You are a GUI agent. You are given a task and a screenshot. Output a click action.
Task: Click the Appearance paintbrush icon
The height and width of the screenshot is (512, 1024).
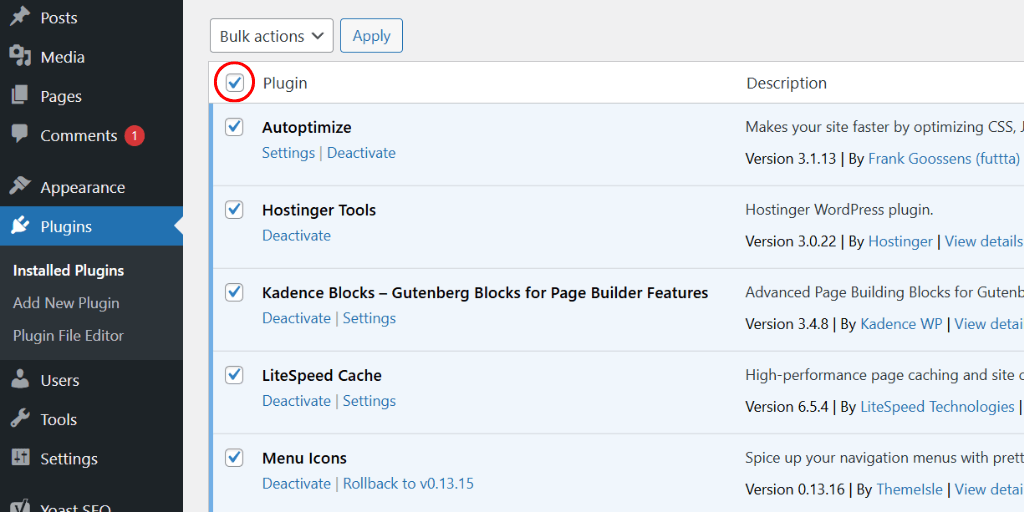(20, 187)
